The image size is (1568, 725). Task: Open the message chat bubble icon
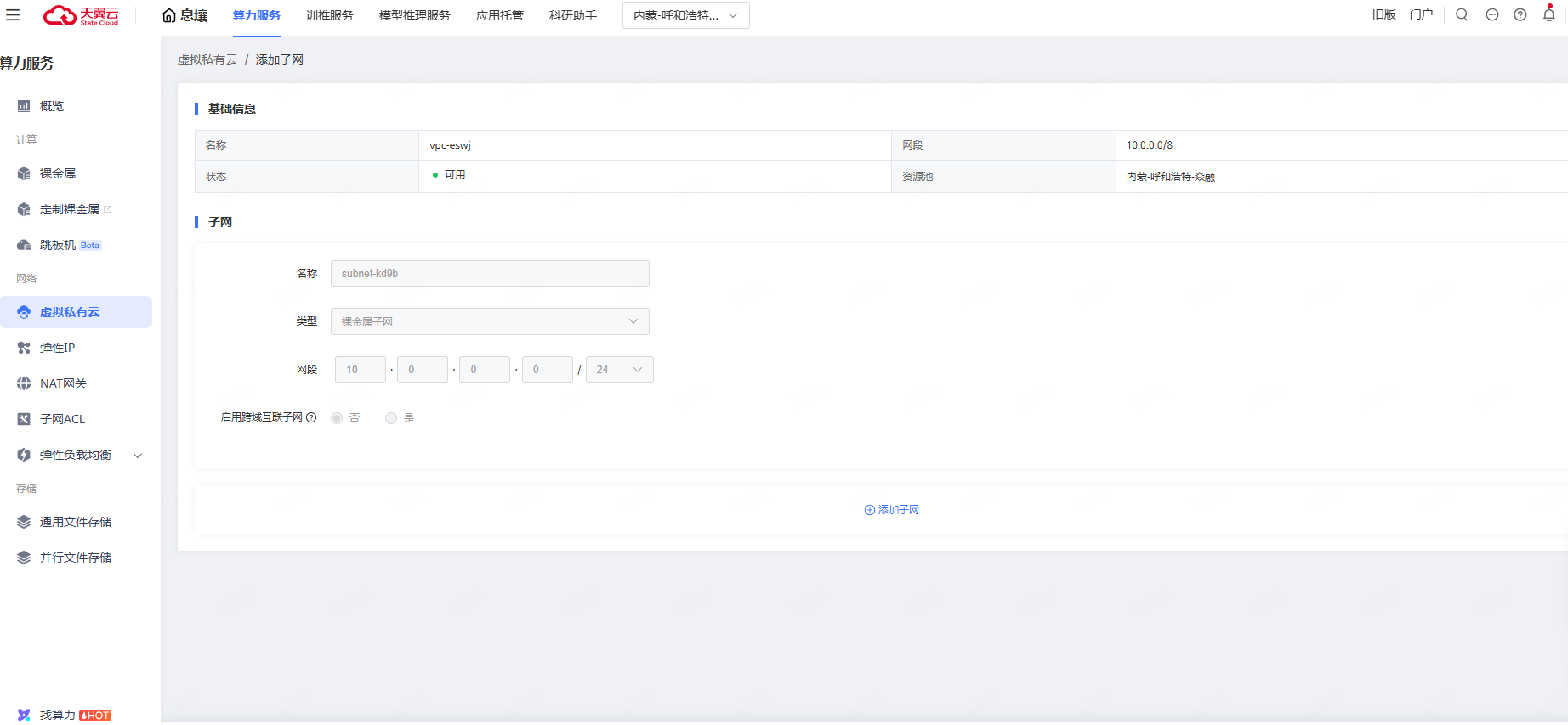(1491, 14)
